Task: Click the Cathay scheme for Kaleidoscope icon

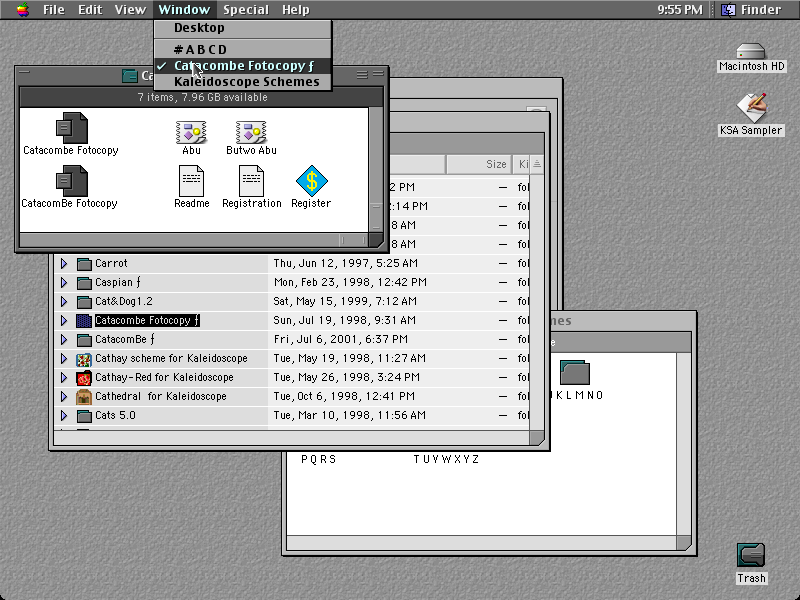Action: [84, 359]
